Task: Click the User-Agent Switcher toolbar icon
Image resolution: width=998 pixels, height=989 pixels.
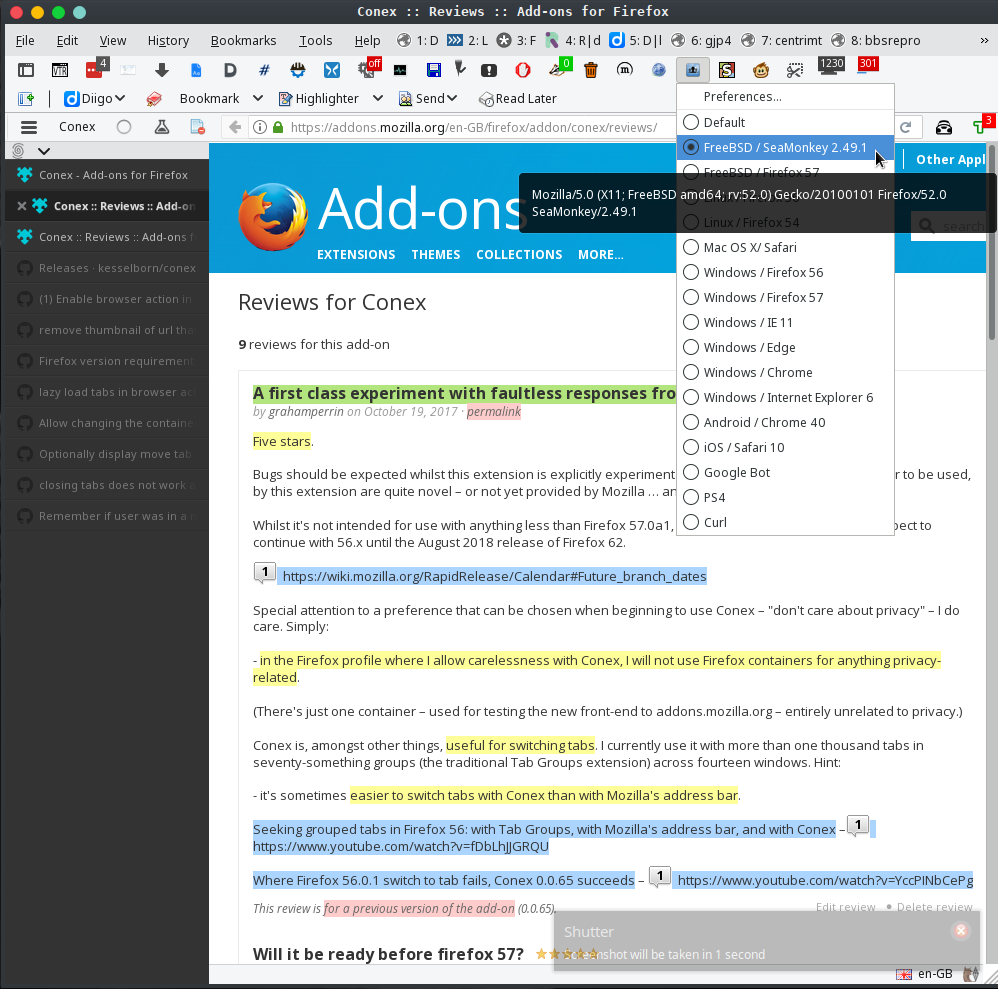Action: point(692,69)
